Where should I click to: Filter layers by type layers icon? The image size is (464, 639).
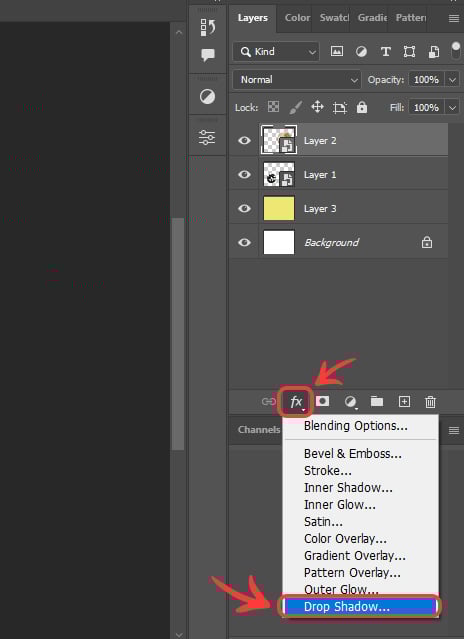(385, 52)
